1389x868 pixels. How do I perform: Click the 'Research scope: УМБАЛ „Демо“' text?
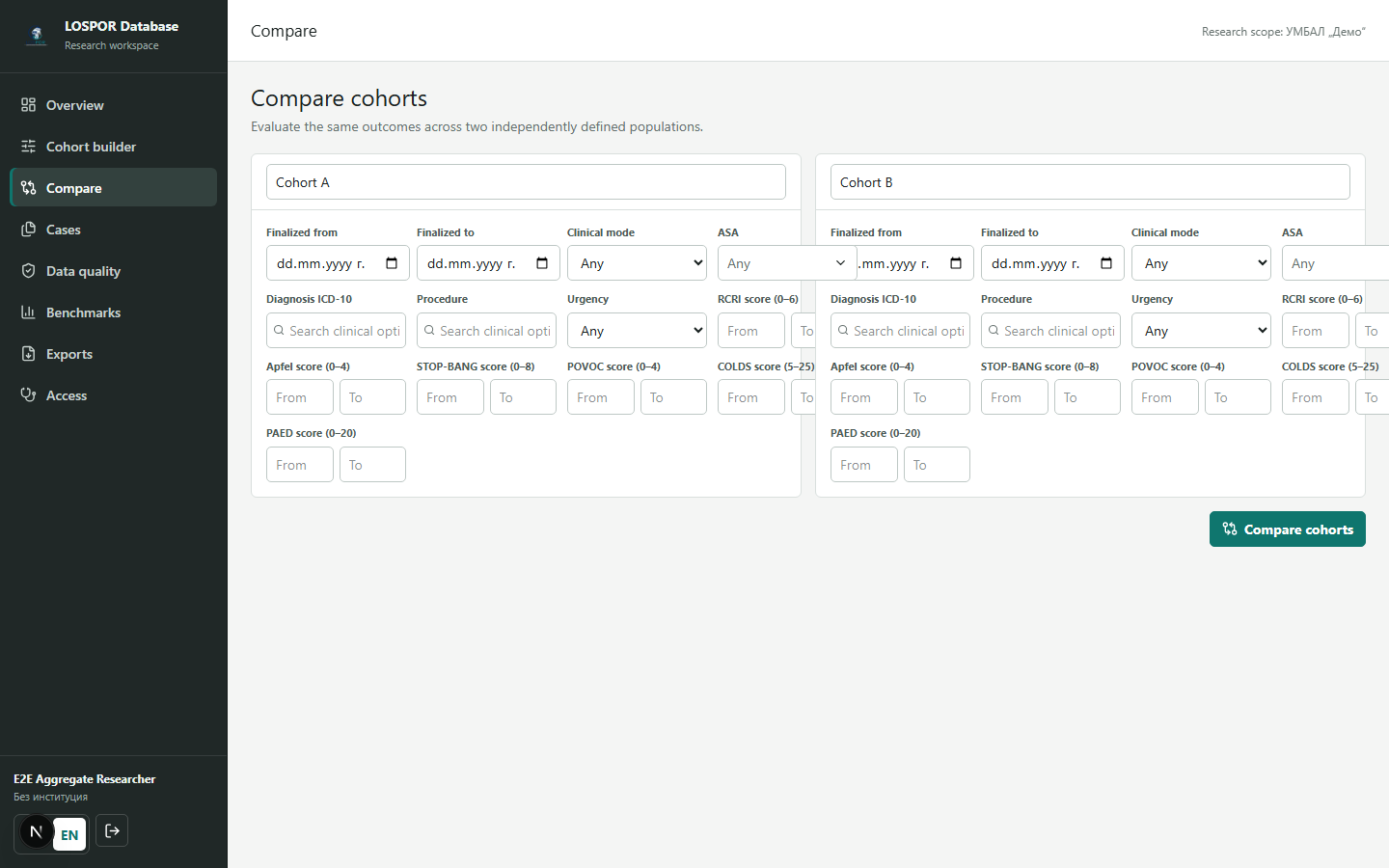(1284, 32)
